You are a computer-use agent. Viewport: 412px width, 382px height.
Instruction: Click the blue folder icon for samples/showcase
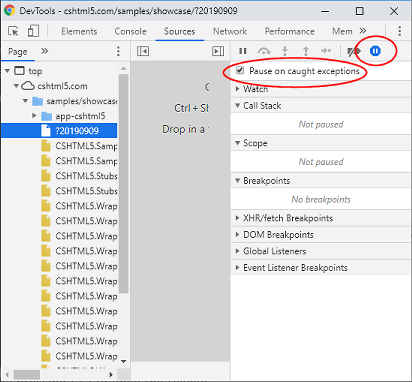(x=38, y=101)
